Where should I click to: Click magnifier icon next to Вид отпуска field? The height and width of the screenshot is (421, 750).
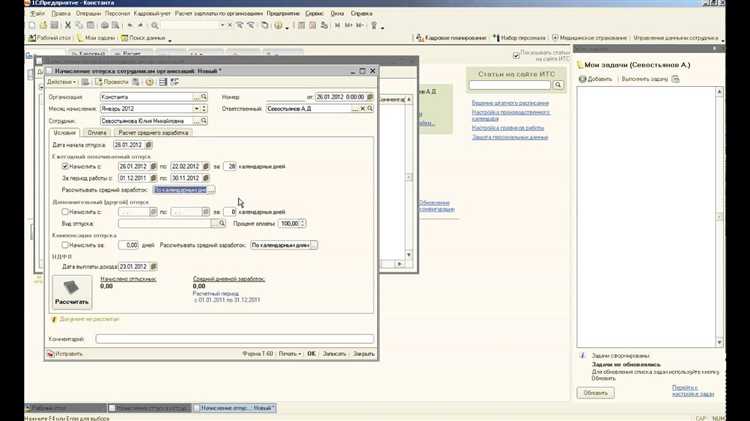point(221,223)
